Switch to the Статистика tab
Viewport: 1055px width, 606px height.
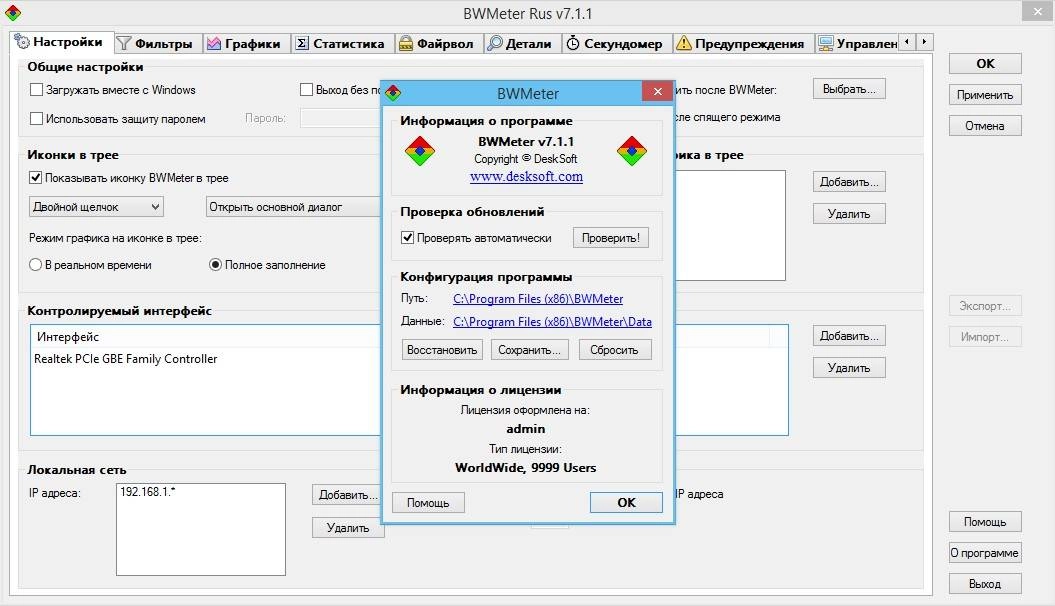342,44
